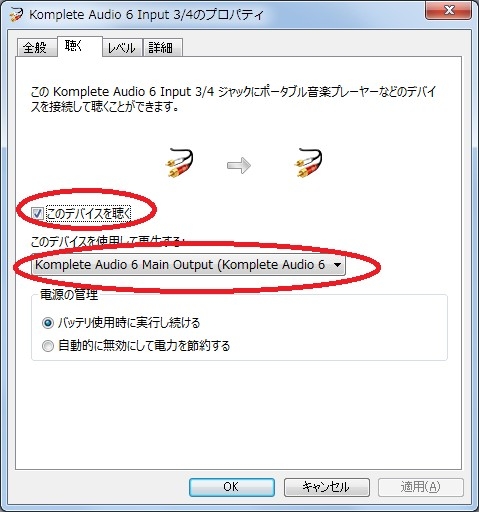Click the left RCA cable source icon
This screenshot has height=512, width=479.
(x=180, y=163)
